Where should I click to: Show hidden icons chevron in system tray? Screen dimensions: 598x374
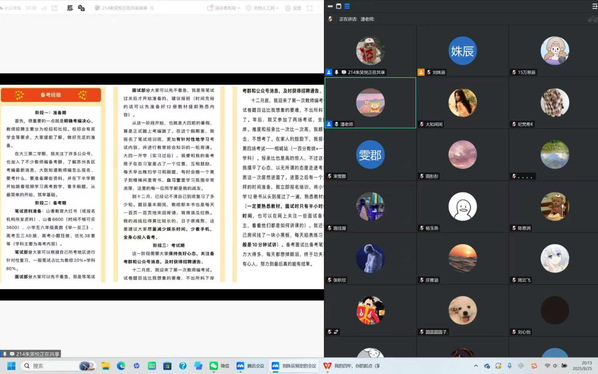476,366
